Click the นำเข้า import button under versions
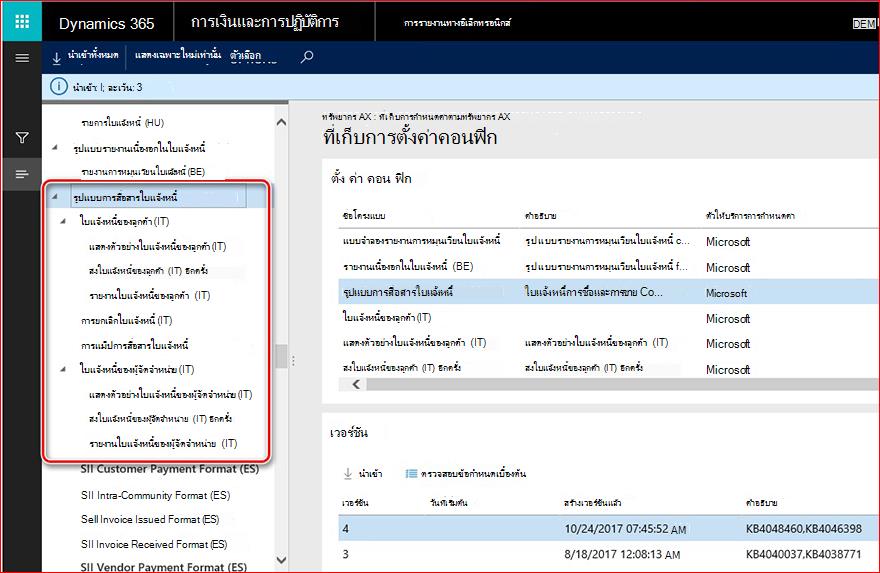 (x=363, y=474)
